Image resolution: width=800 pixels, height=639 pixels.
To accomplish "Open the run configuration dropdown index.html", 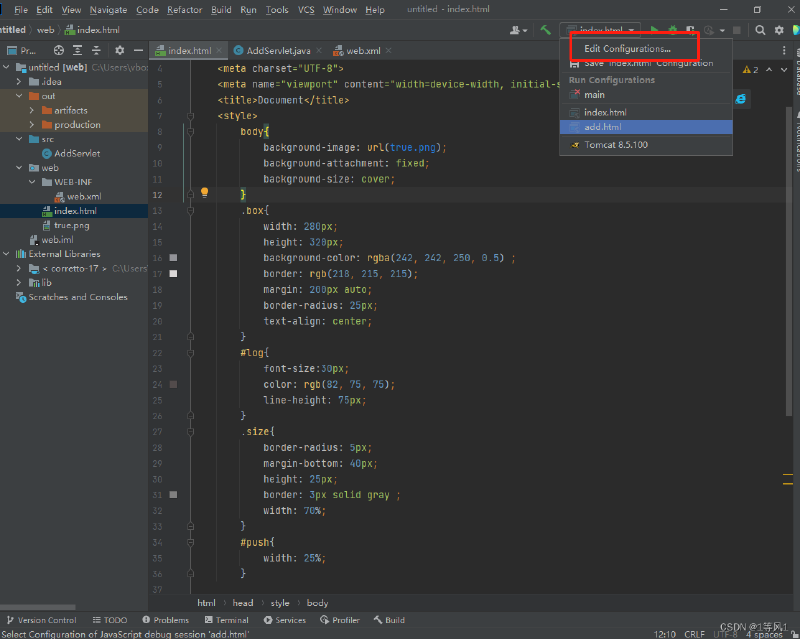I will click(600, 30).
